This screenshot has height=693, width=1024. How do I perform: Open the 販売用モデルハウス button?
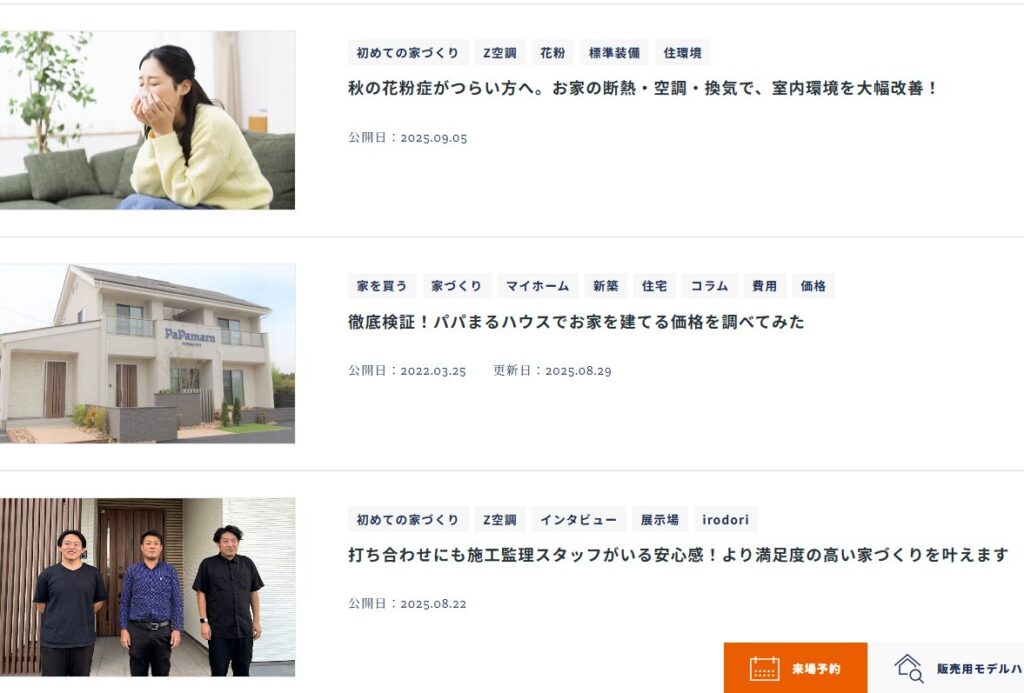click(946, 668)
